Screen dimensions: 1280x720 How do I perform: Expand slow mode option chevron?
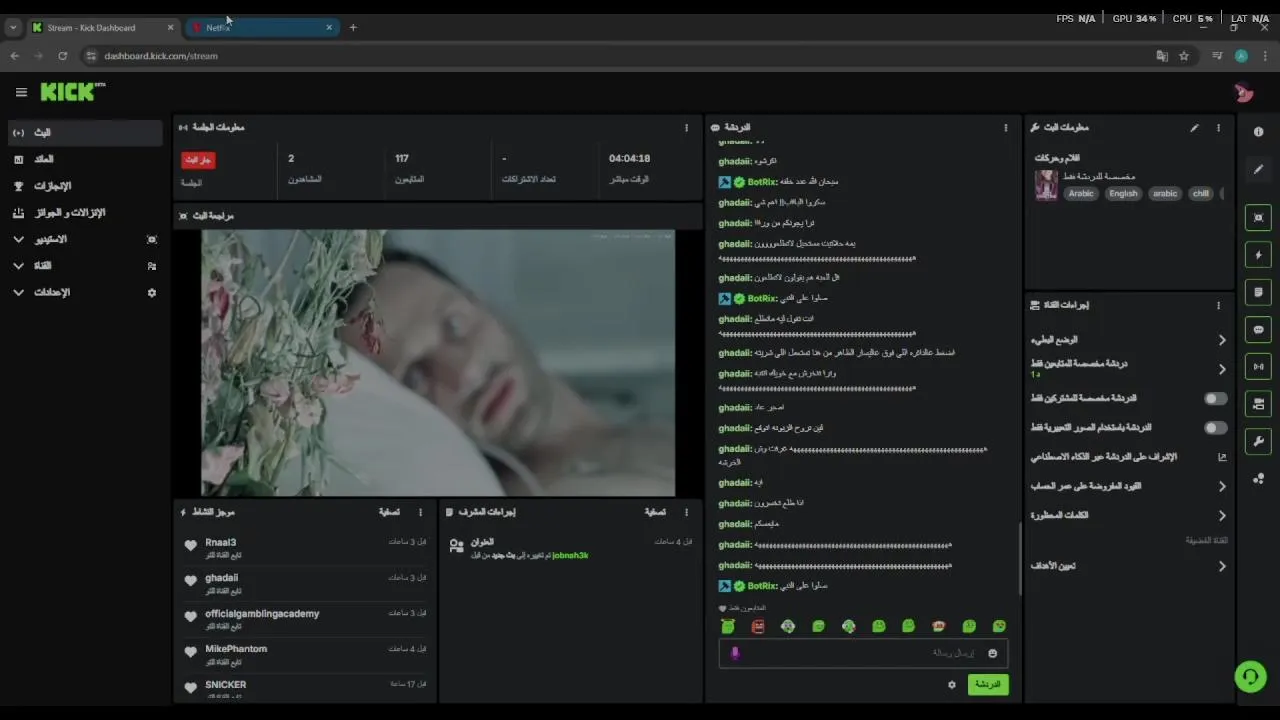pos(1222,340)
